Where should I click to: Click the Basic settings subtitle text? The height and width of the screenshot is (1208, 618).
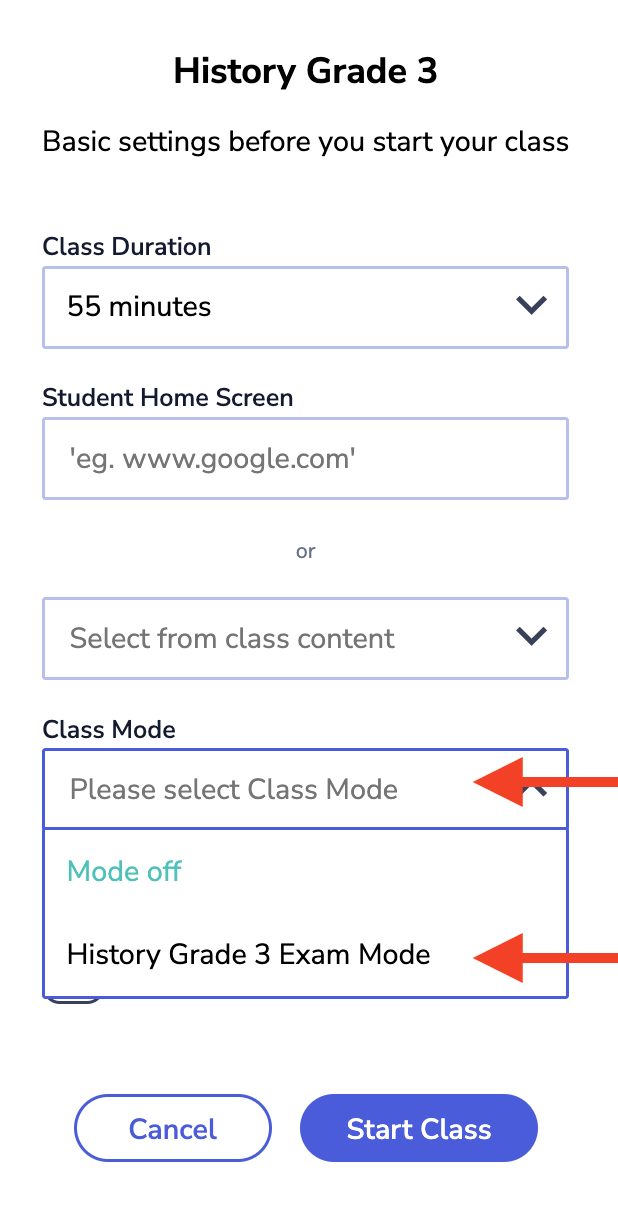[305, 141]
